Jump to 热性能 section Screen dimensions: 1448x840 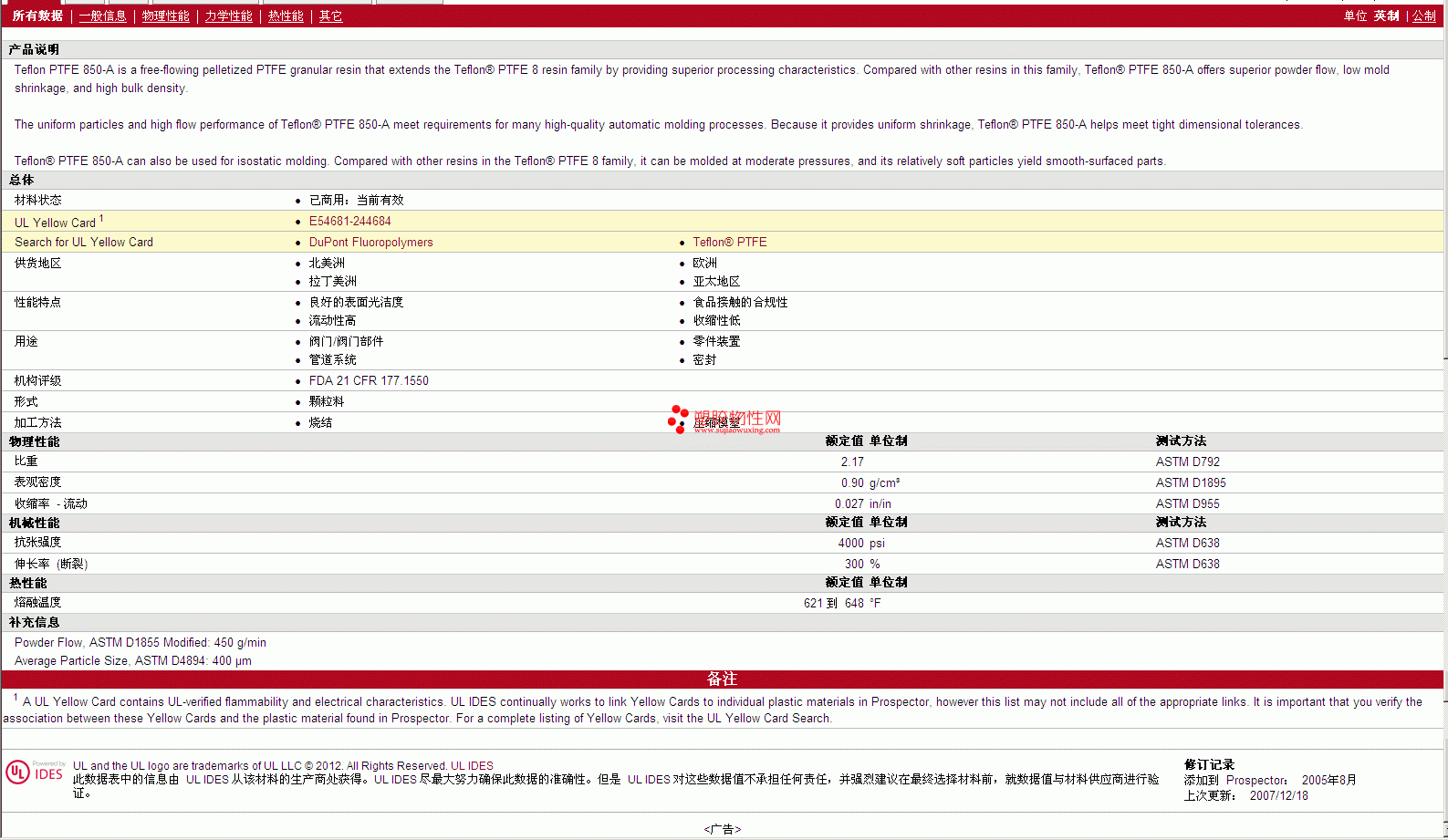click(x=286, y=16)
